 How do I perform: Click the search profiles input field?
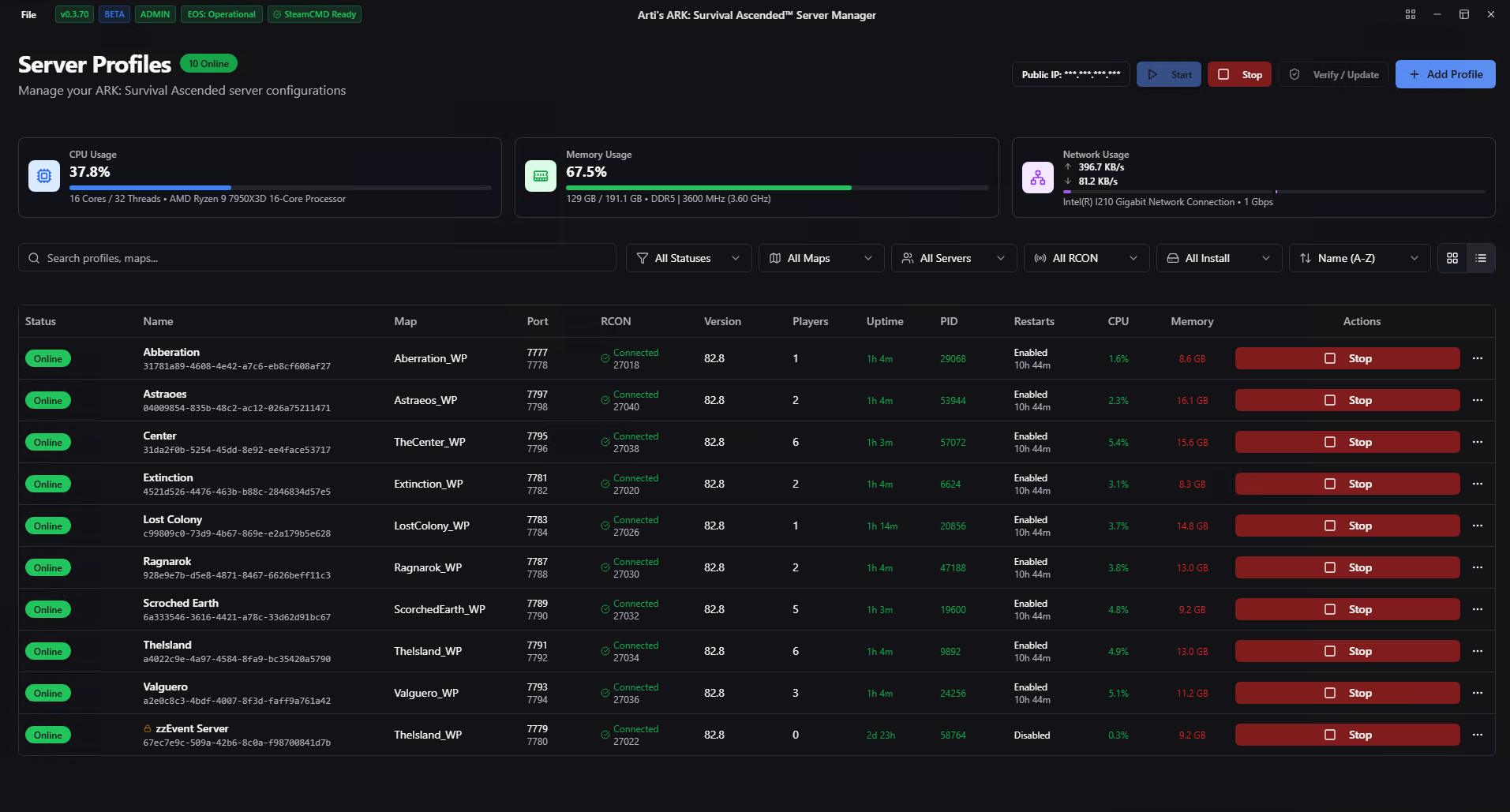317,258
